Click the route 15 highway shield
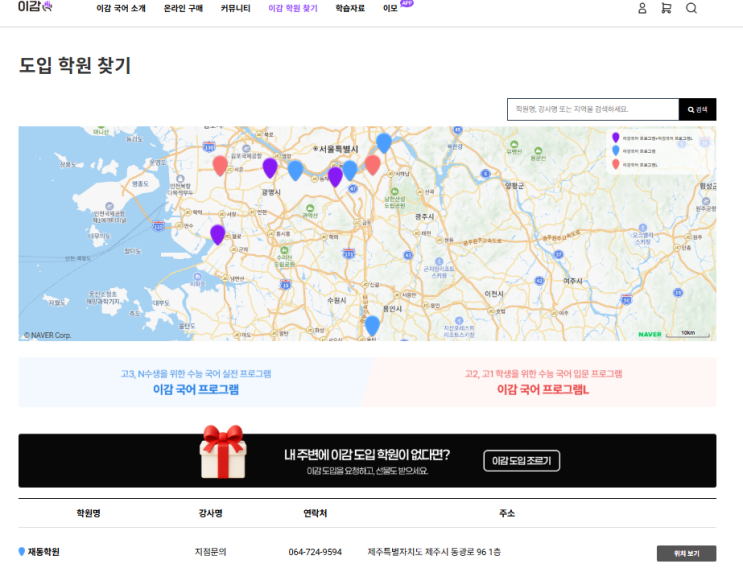The image size is (743, 568). point(285,284)
